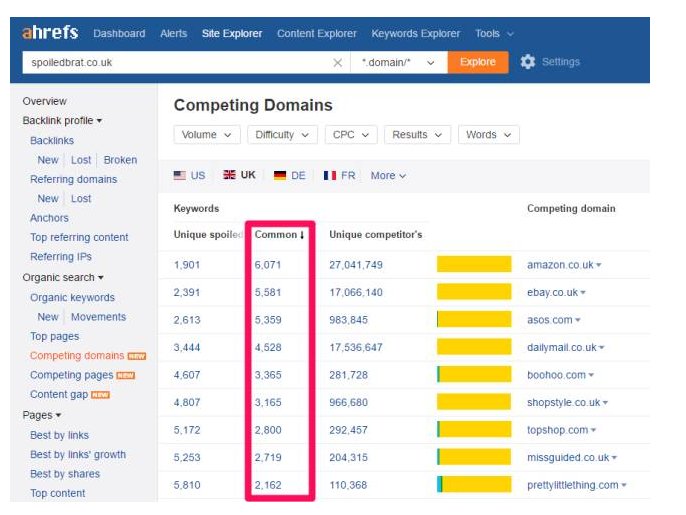686x515 pixels.
Task: Switch to Site Explorer
Action: coord(232,34)
